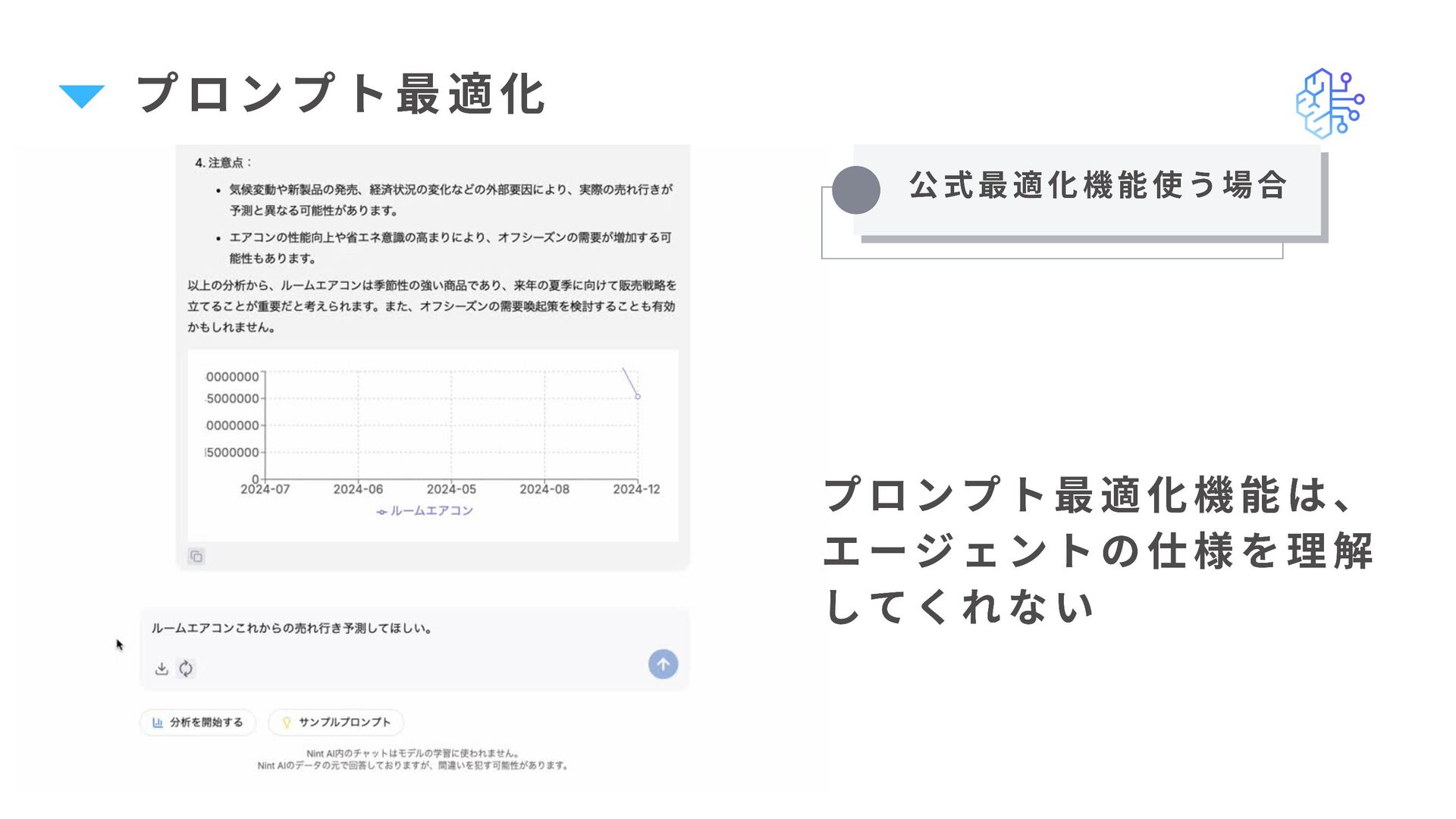Toggle the ルームエアコン legend entry in the chart
The width and height of the screenshot is (1456, 819).
[425, 511]
